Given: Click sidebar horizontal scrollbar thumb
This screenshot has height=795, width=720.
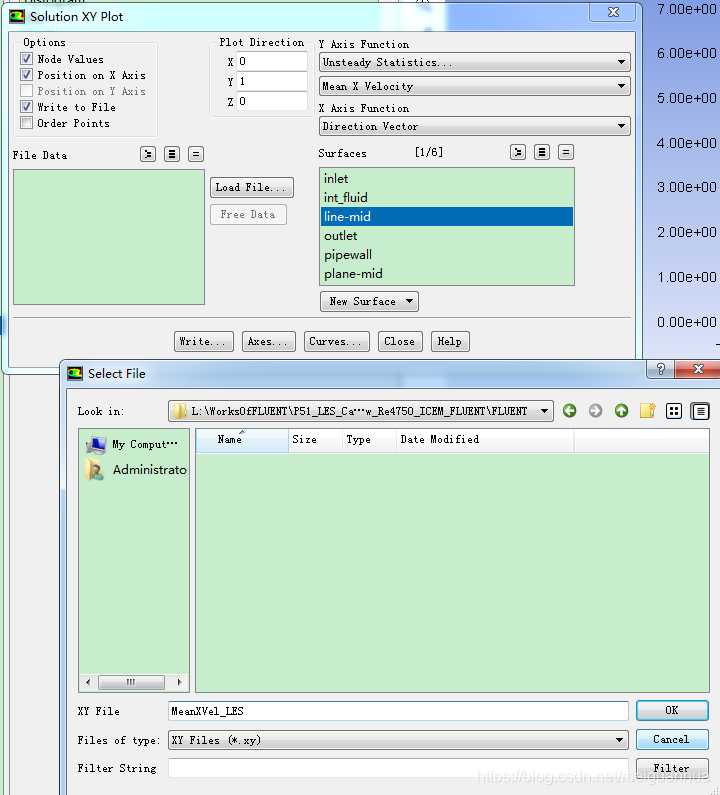Looking at the screenshot, I should 131,682.
